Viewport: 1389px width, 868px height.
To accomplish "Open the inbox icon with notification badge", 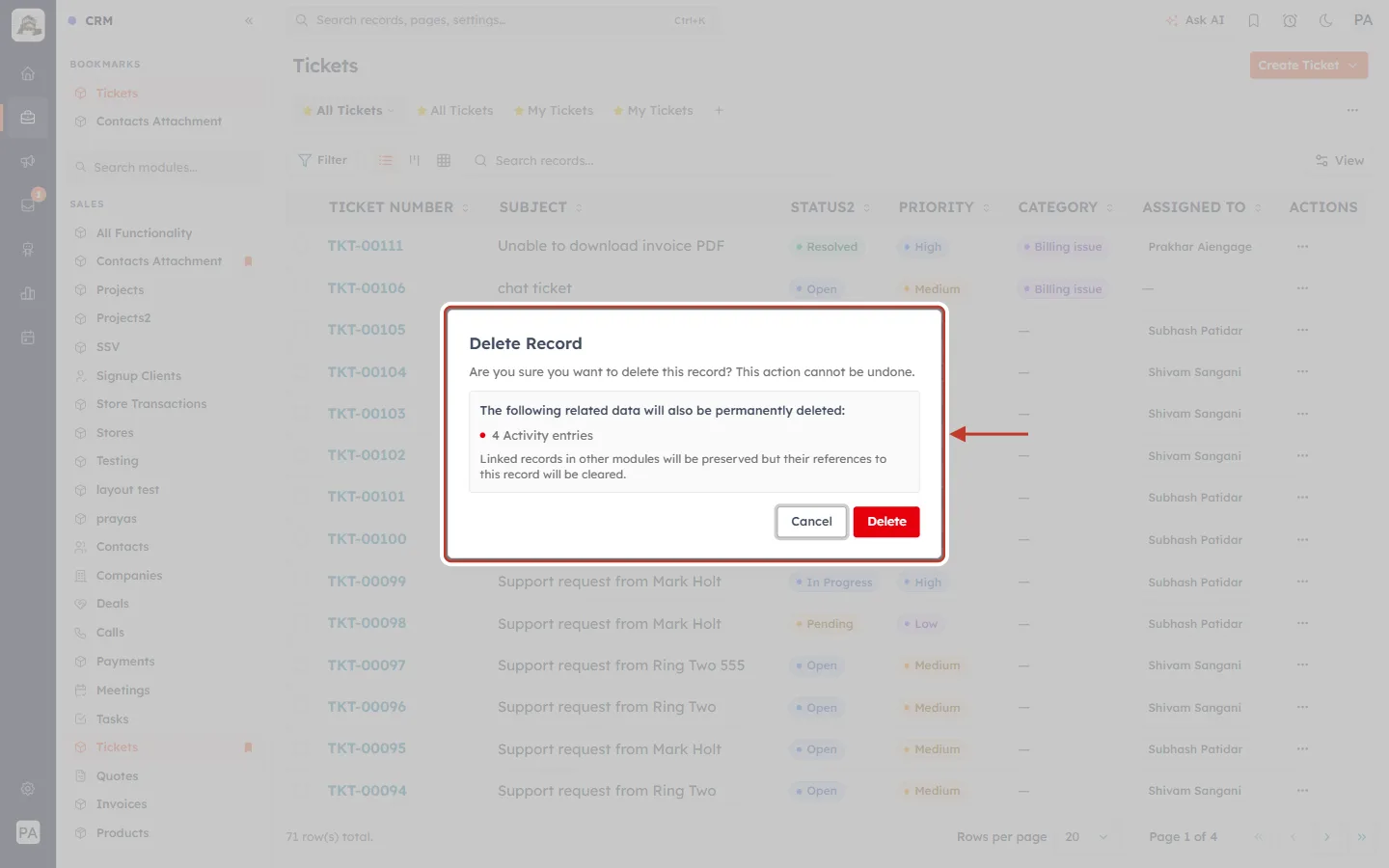I will pyautogui.click(x=28, y=205).
